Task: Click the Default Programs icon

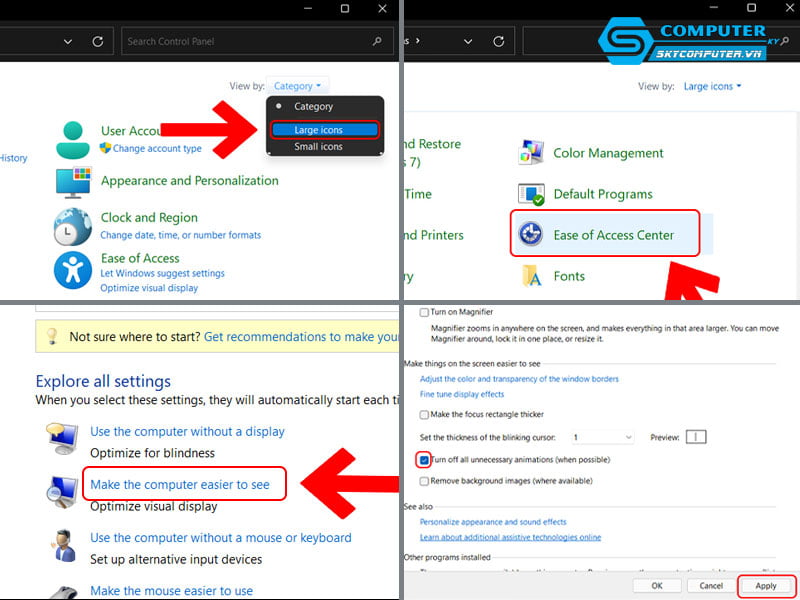Action: coord(530,194)
